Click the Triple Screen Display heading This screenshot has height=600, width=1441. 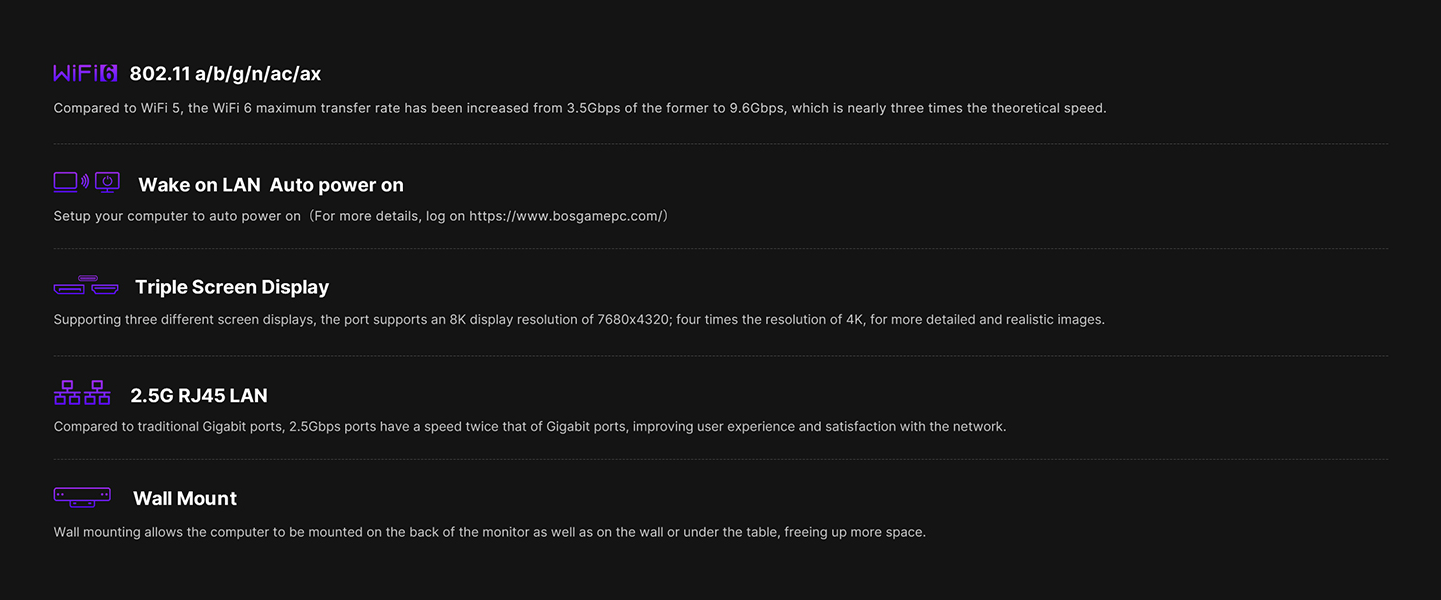(232, 287)
